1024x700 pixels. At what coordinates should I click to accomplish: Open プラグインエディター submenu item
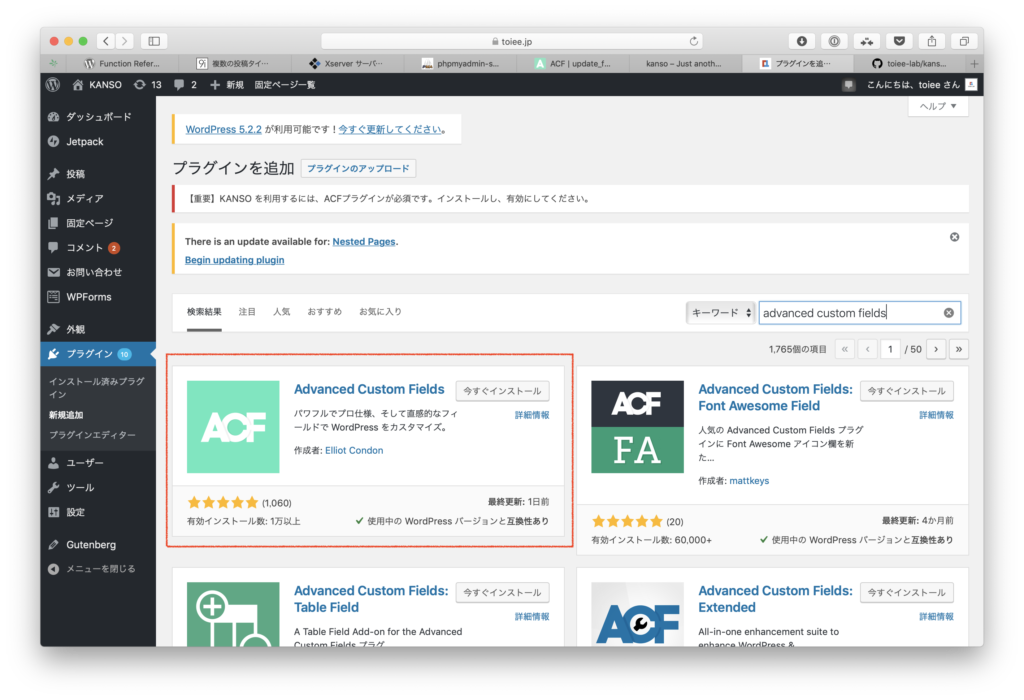pos(92,435)
